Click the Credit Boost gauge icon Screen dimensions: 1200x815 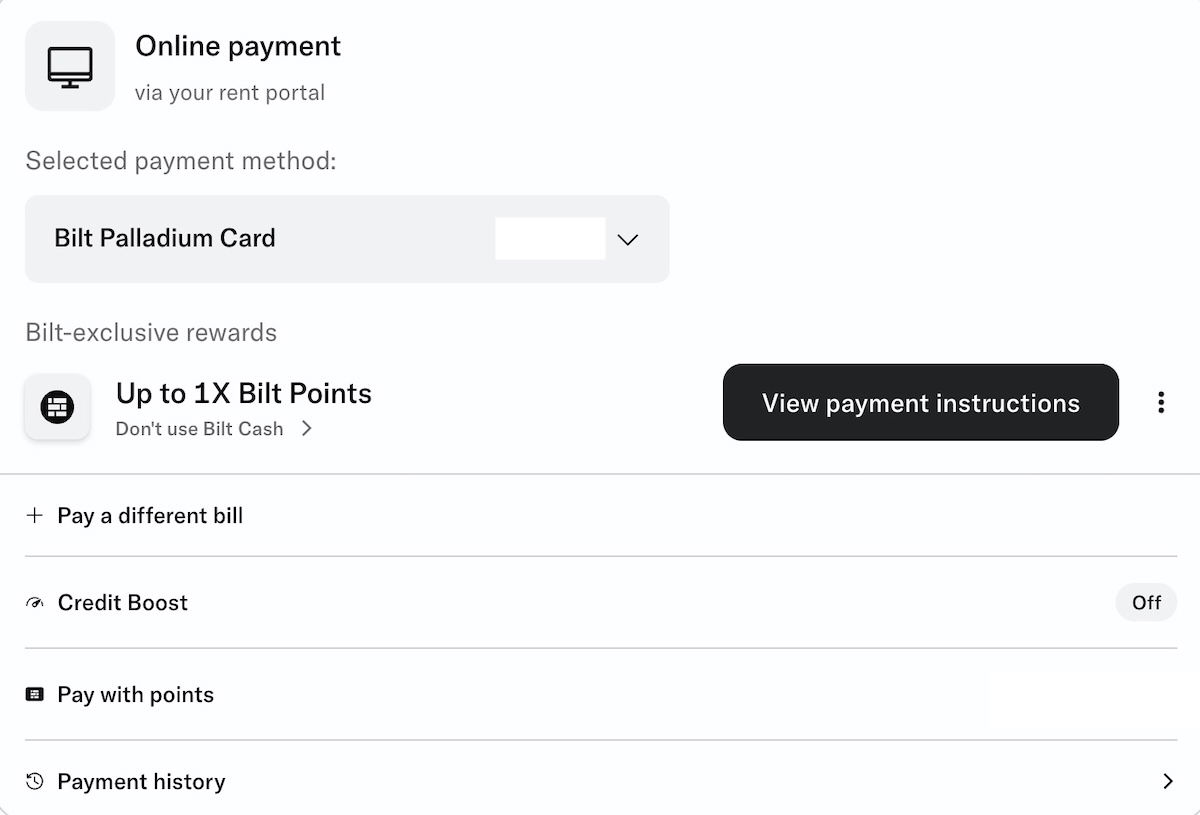[x=35, y=603]
